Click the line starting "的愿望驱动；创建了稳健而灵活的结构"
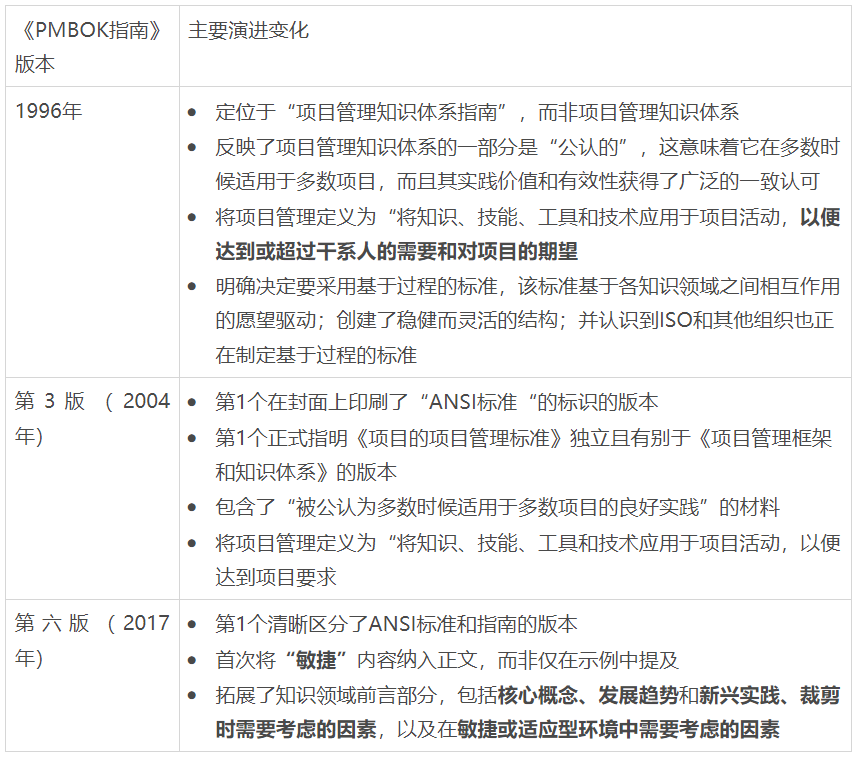 coord(524,320)
